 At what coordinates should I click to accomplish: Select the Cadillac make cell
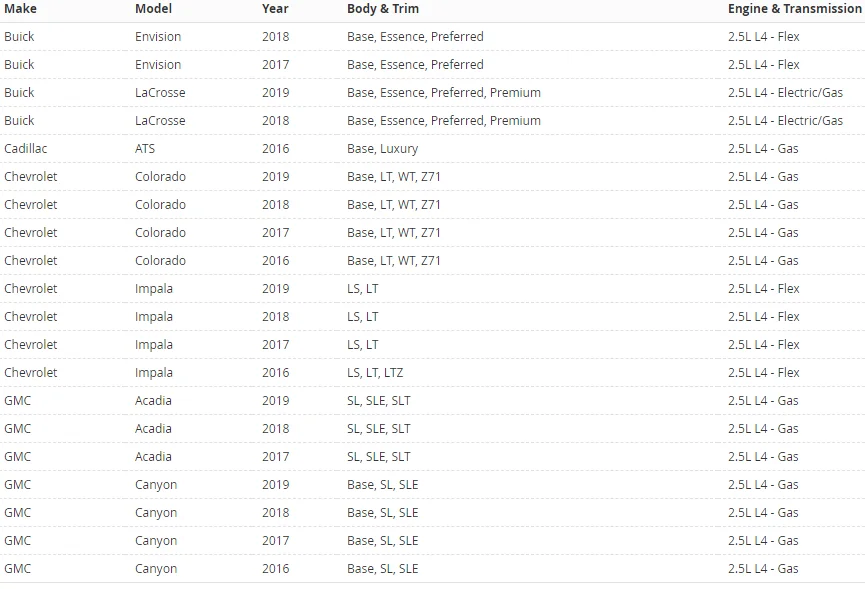click(x=26, y=149)
